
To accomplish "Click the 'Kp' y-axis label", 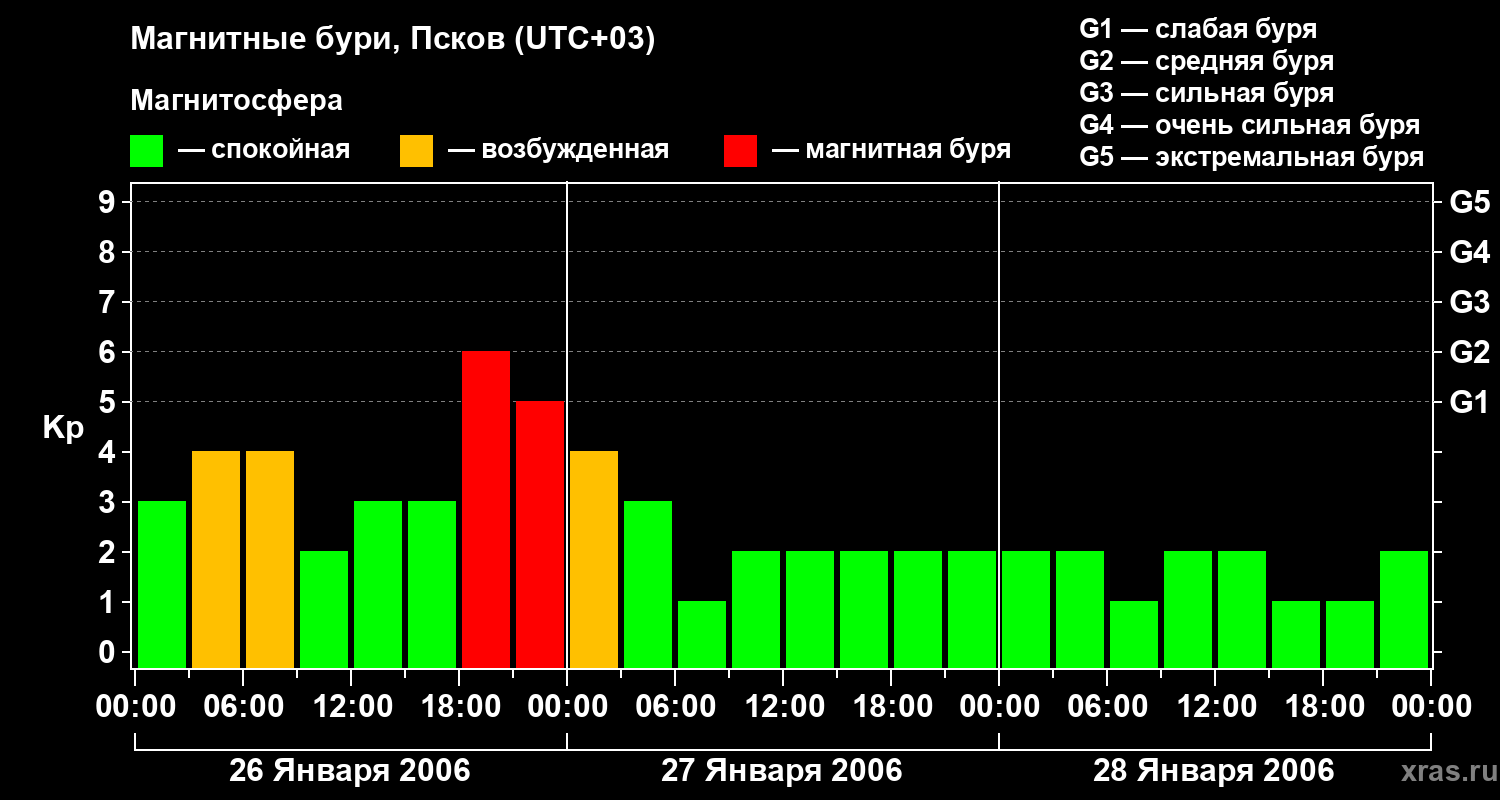I will 63,429.
